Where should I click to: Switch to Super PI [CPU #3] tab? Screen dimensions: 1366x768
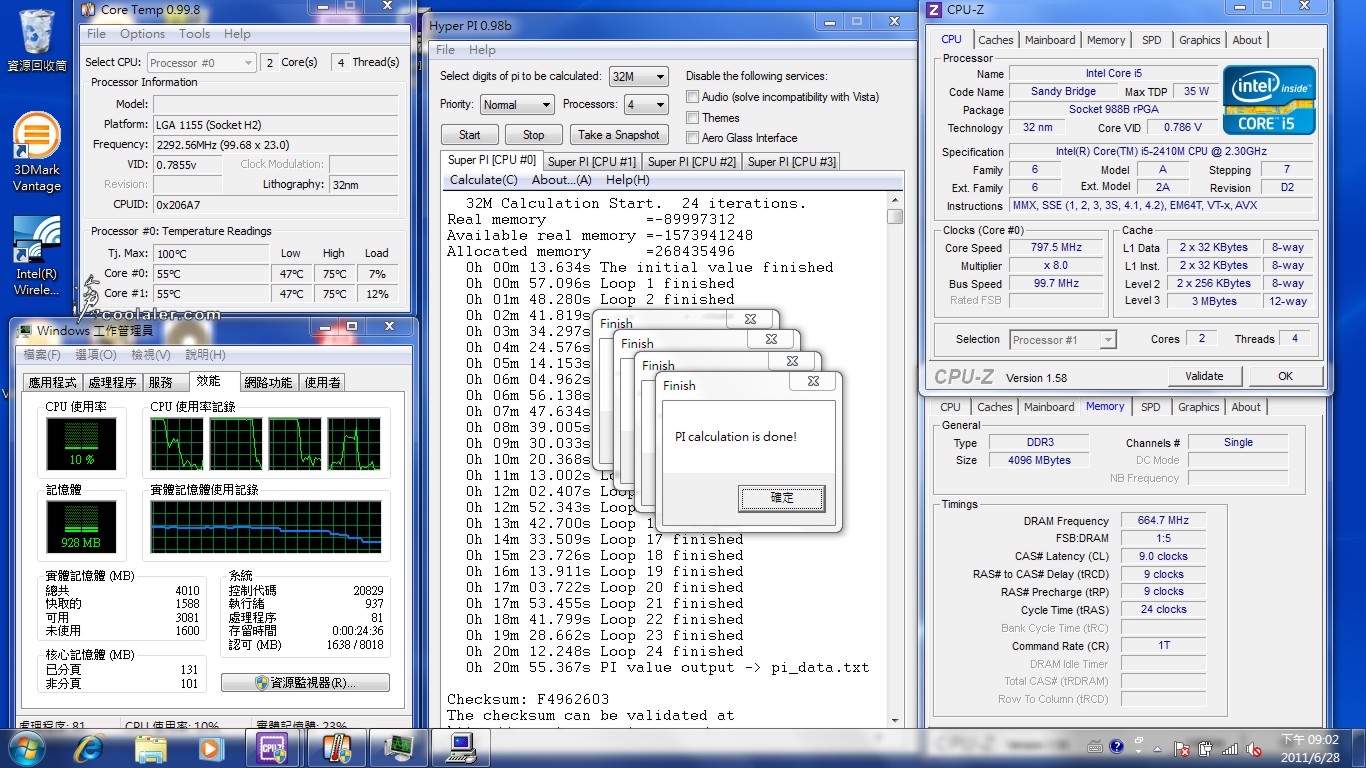click(791, 161)
